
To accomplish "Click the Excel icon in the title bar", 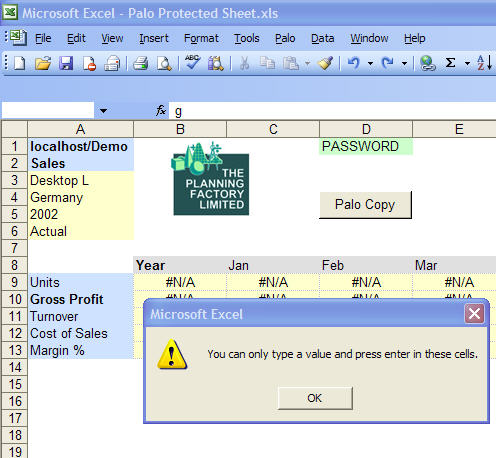I will pyautogui.click(x=11, y=13).
